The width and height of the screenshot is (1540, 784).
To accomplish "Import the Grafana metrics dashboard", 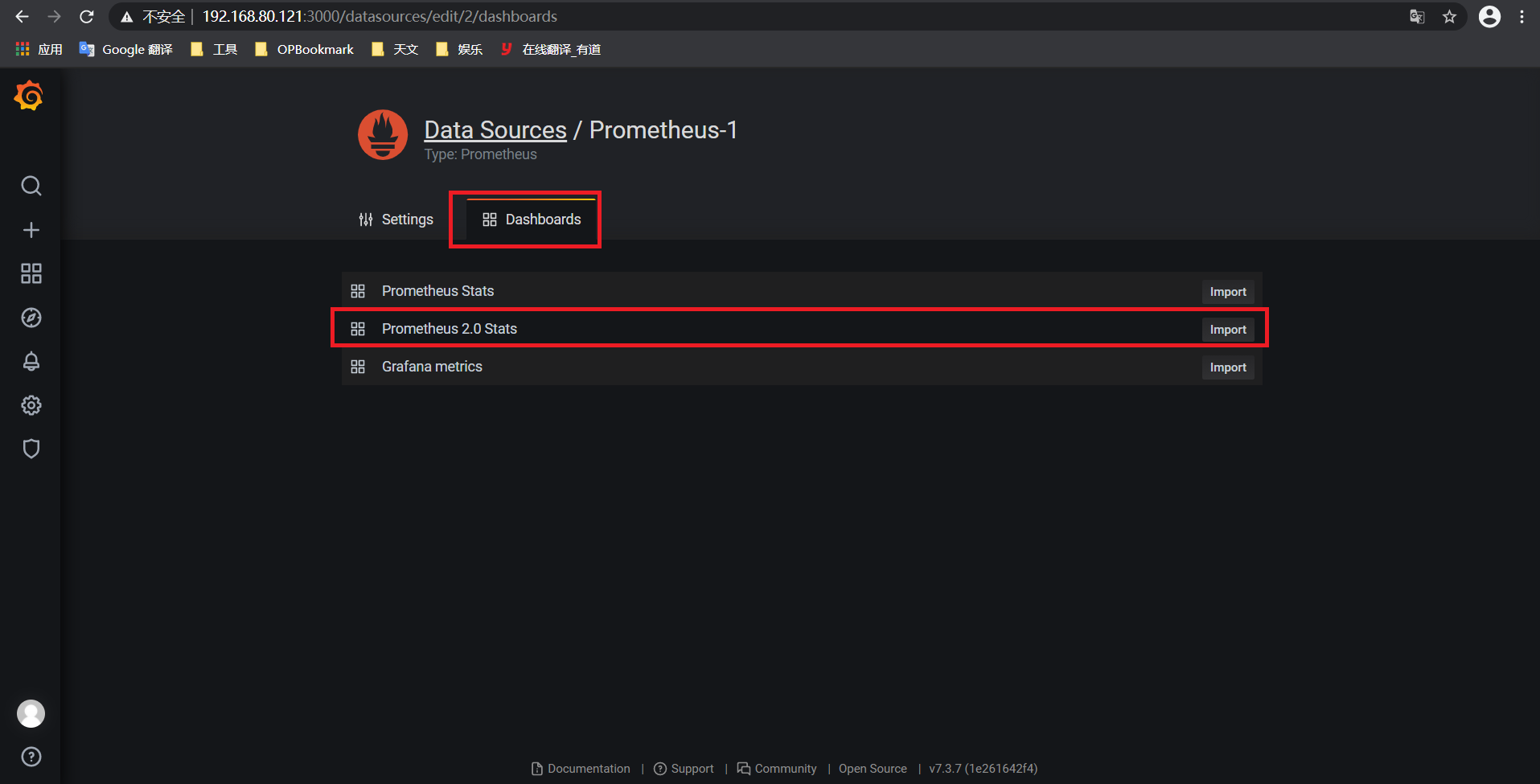I will pyautogui.click(x=1228, y=367).
